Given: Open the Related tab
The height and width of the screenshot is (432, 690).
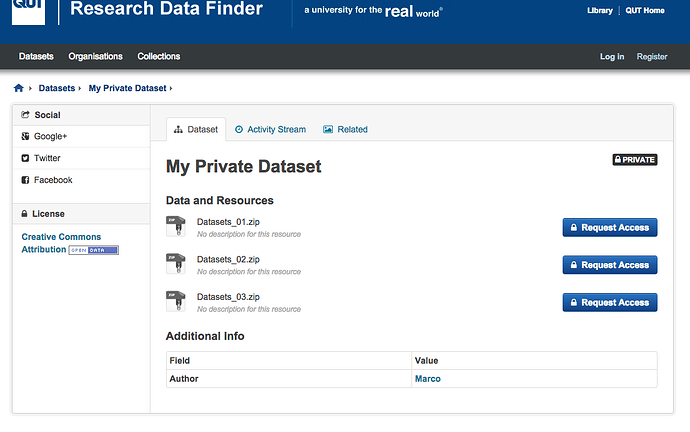Looking at the screenshot, I should coord(345,129).
